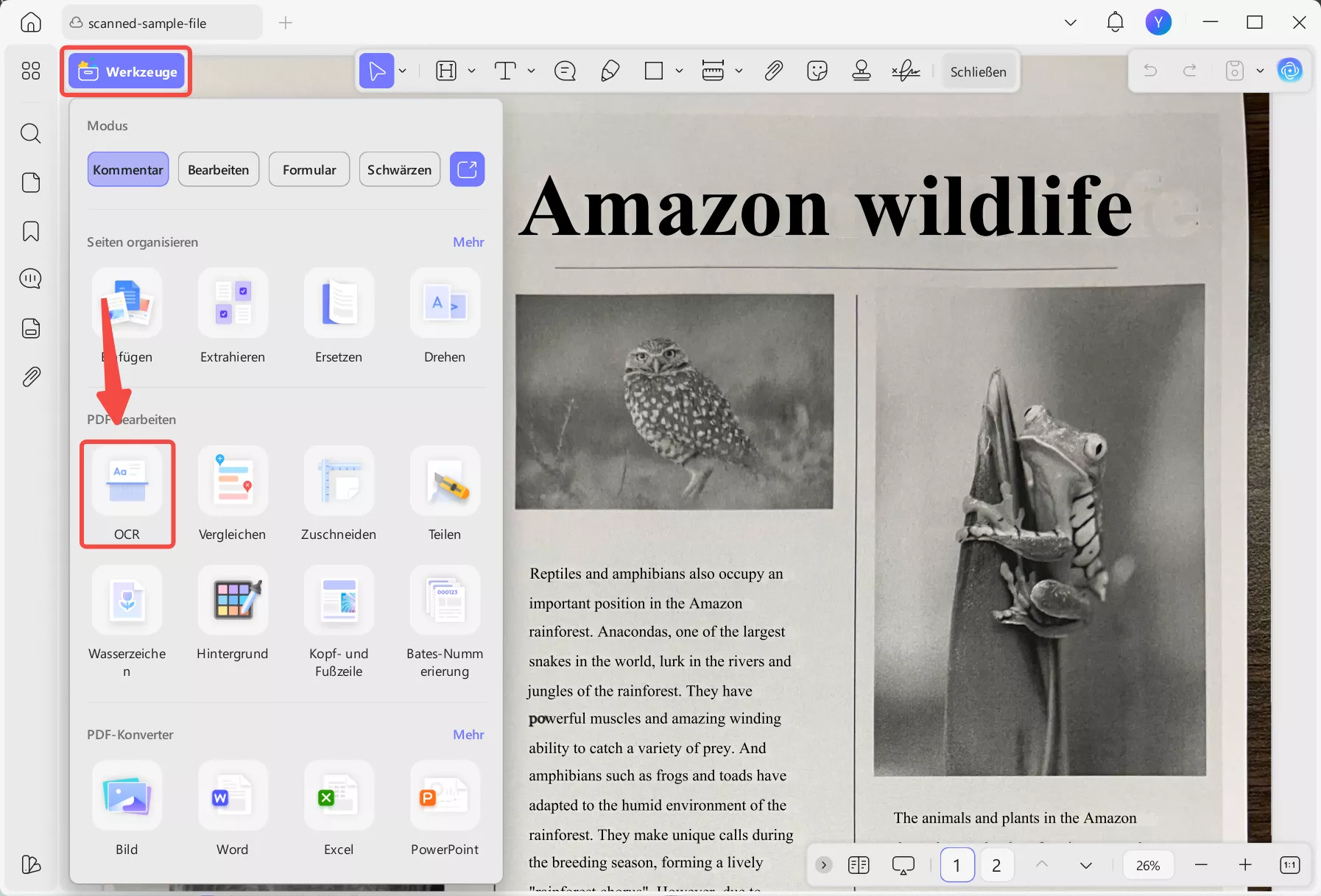Go to page 2
This screenshot has height=896, width=1321.
click(996, 865)
